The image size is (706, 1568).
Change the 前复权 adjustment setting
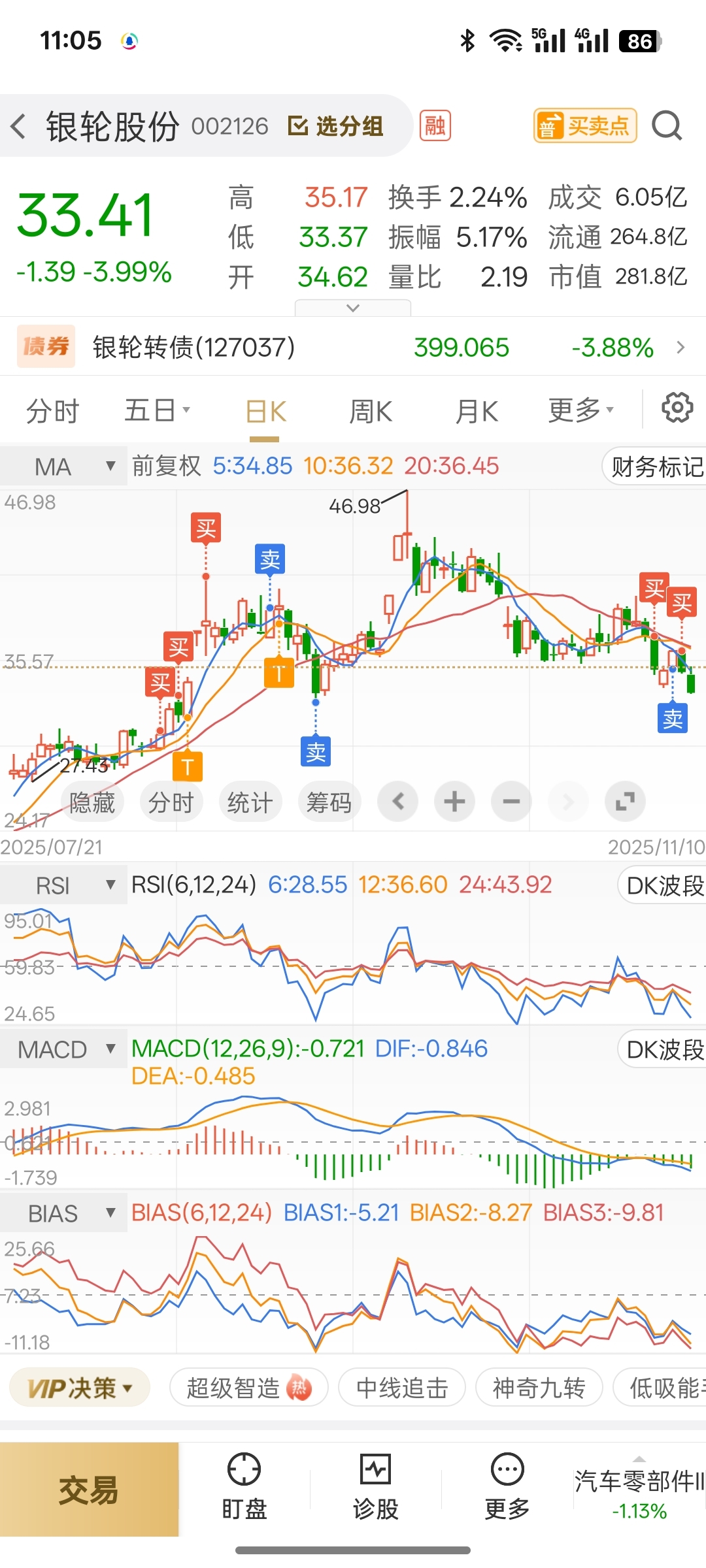(167, 466)
